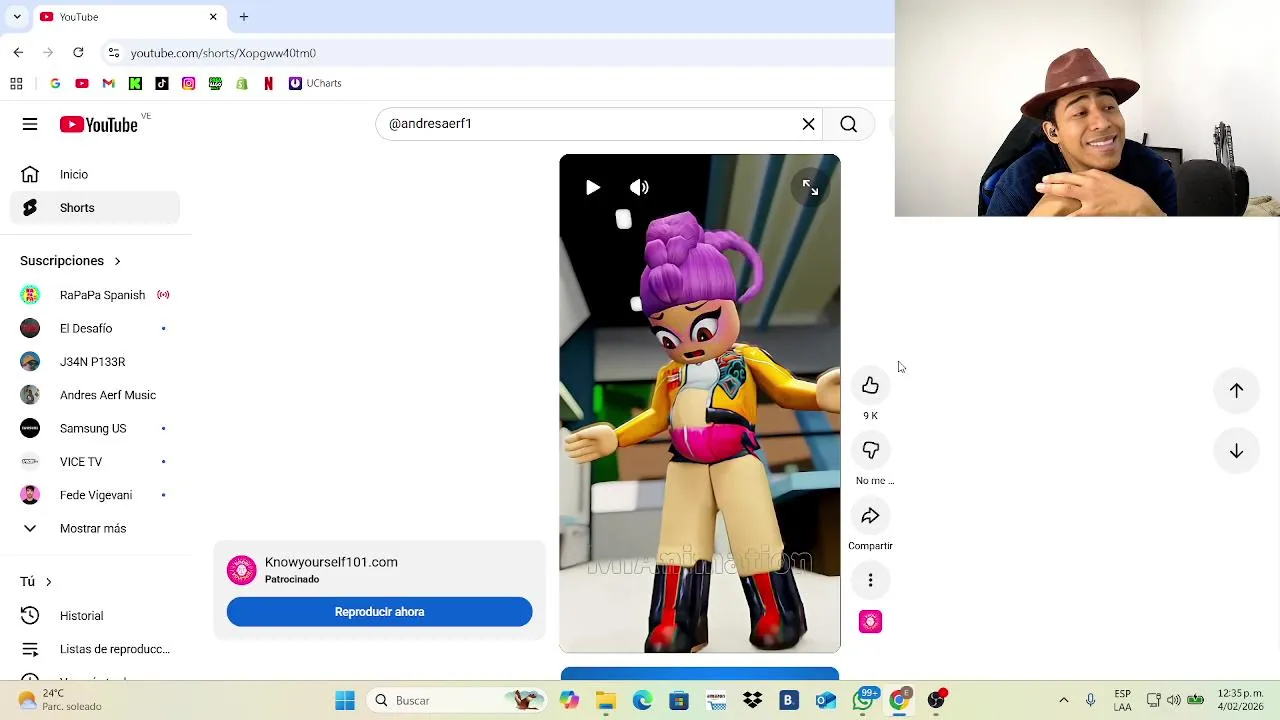Open the Google bookmark
Image resolution: width=1280 pixels, height=720 pixels.
pos(55,83)
